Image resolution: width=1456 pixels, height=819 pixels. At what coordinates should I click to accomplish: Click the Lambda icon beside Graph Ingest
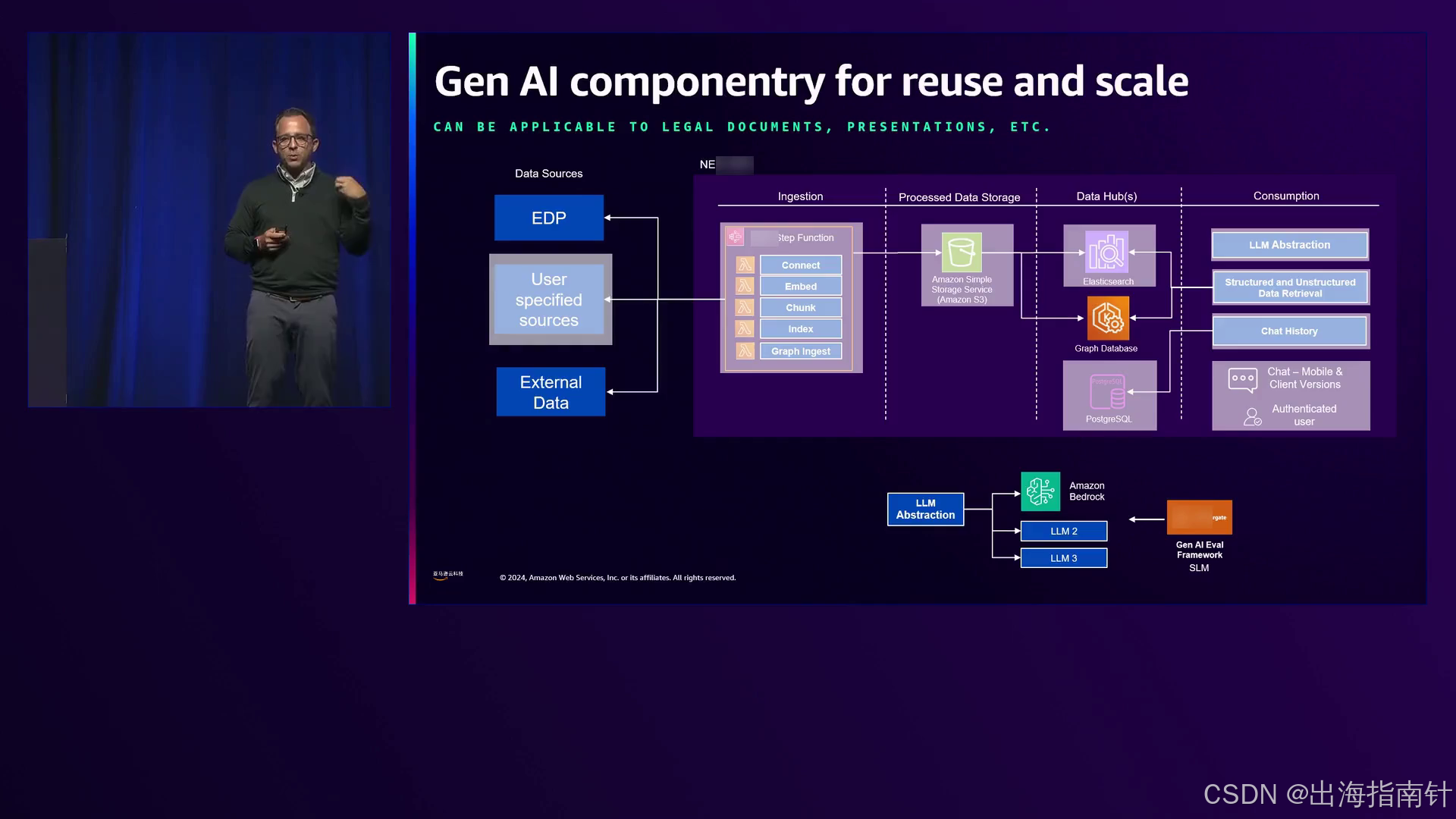745,351
